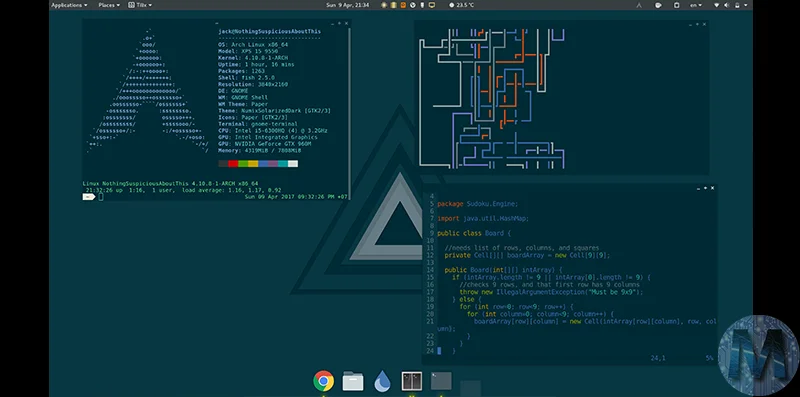Click the sun-shaped tray icon
800x397 pixels.
[x=384, y=5]
